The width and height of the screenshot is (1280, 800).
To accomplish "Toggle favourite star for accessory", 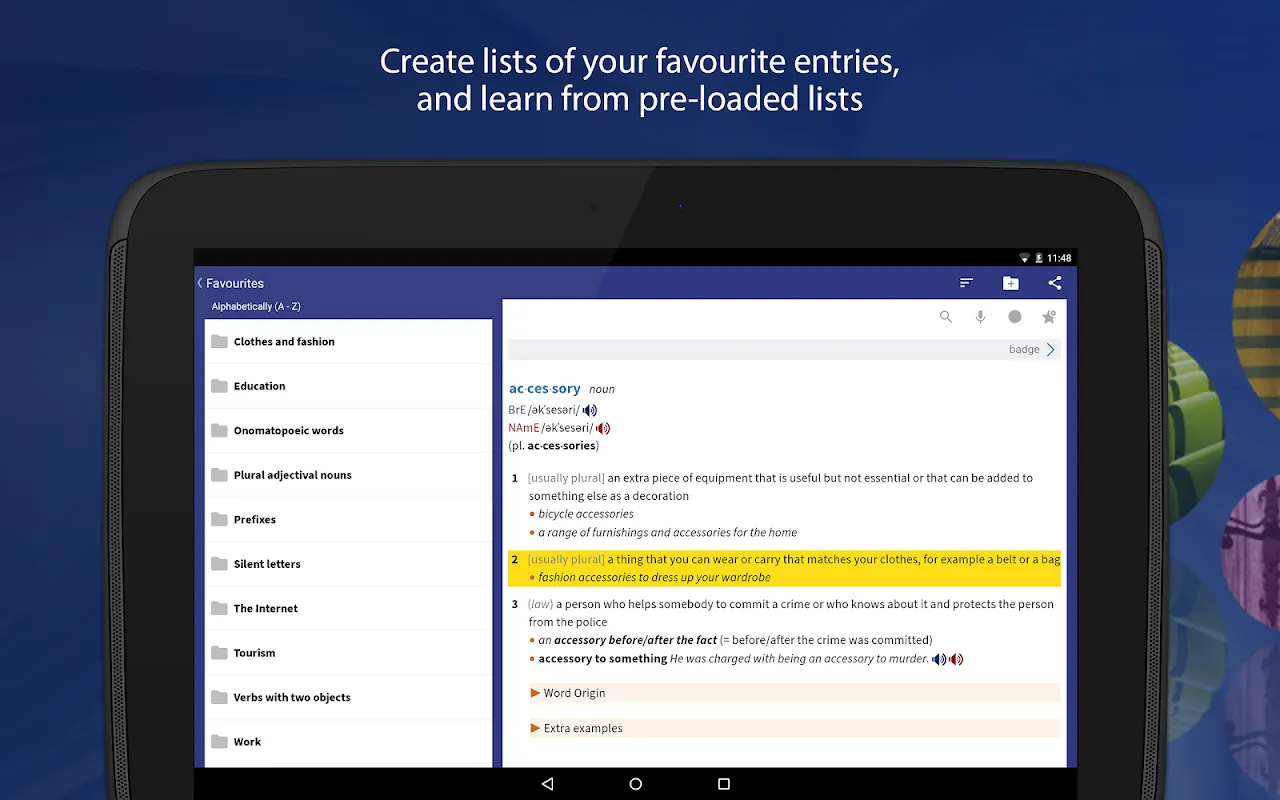I will click(1049, 317).
